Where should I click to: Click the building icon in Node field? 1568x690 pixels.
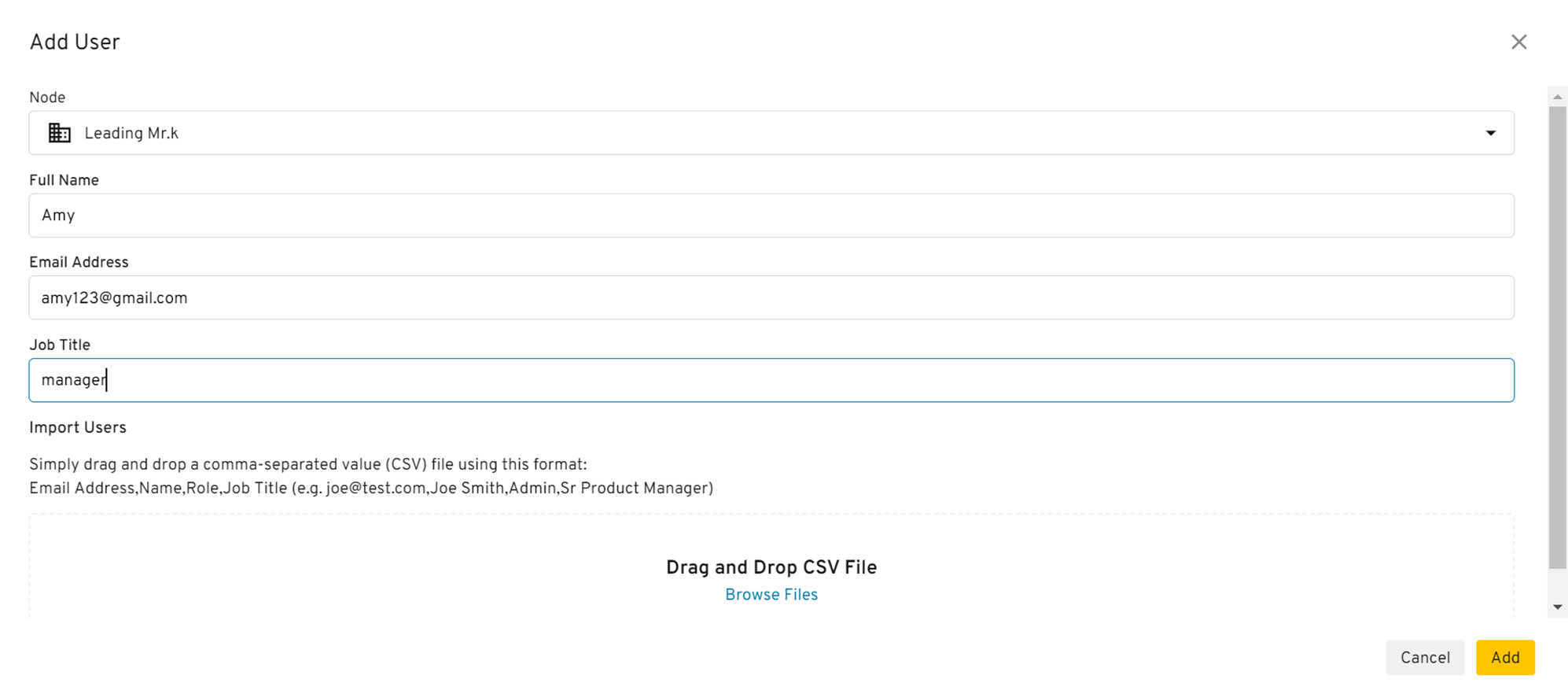(x=60, y=133)
